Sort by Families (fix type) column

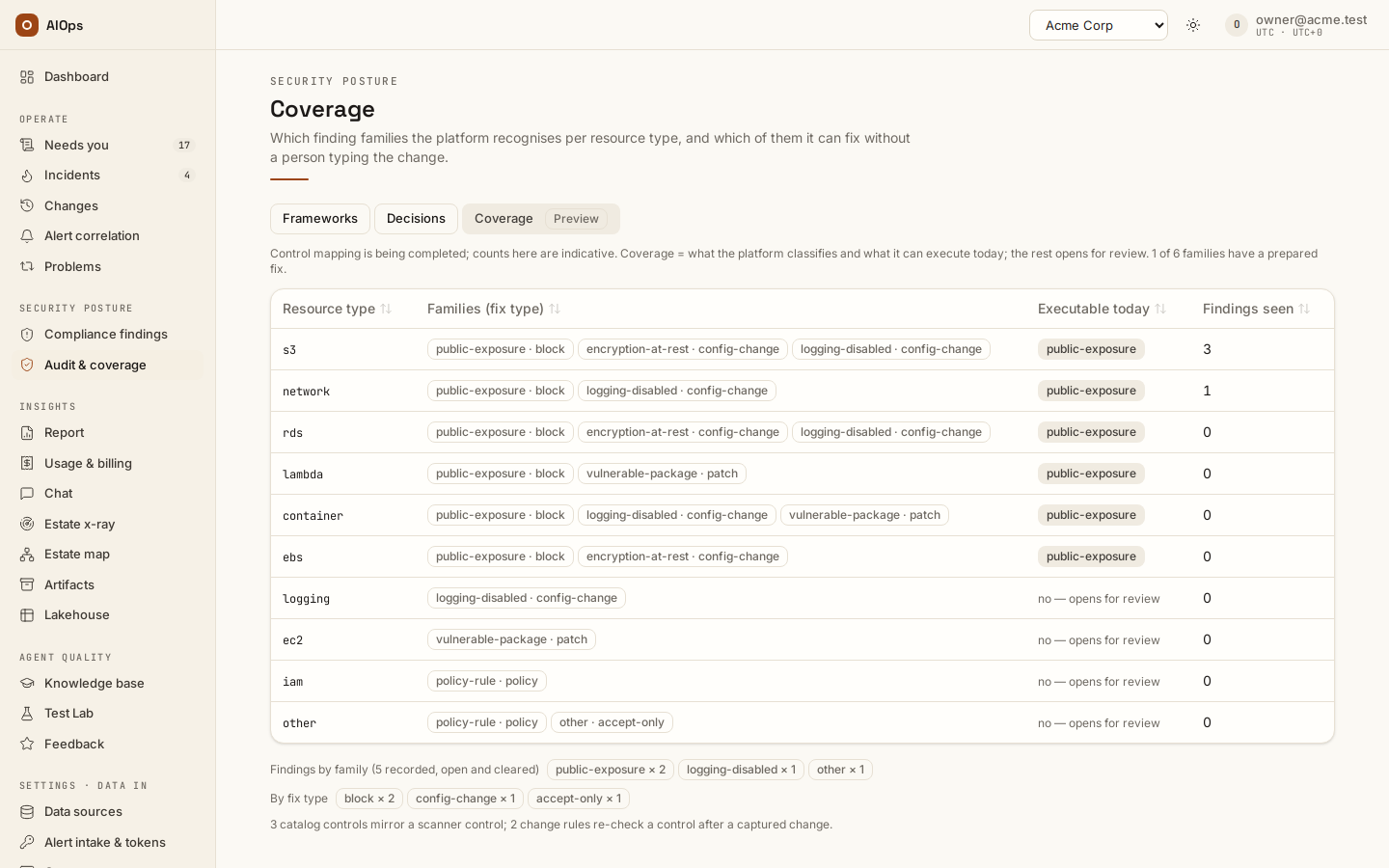point(494,309)
